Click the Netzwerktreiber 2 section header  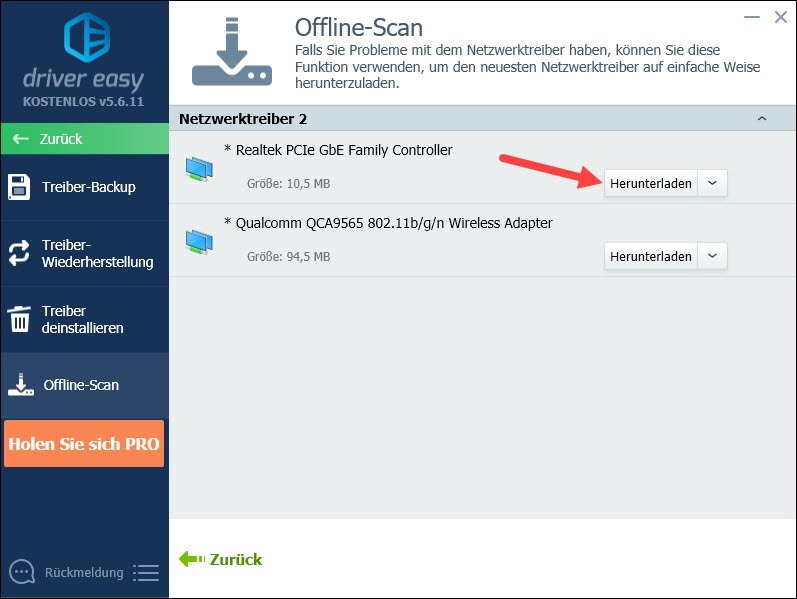point(482,118)
